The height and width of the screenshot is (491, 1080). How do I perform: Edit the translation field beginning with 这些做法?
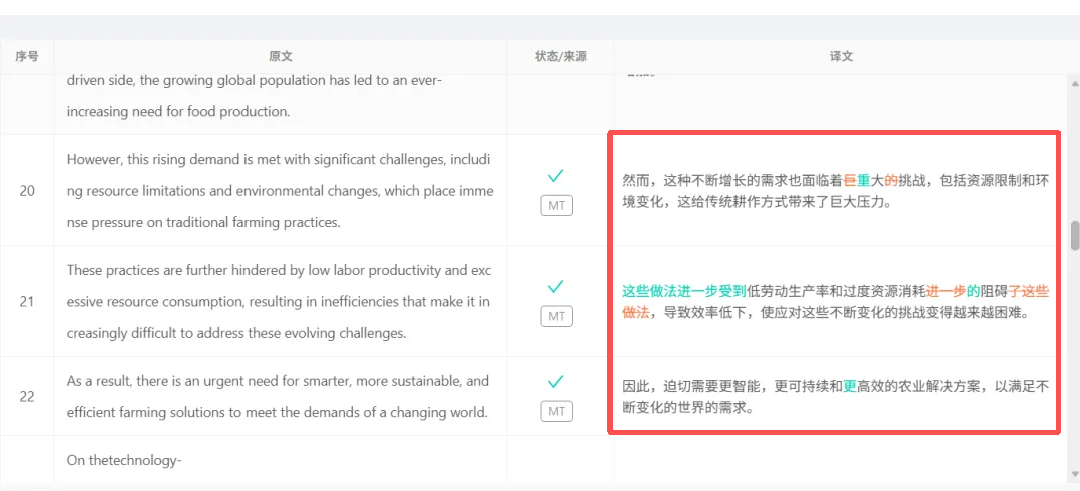pos(835,302)
